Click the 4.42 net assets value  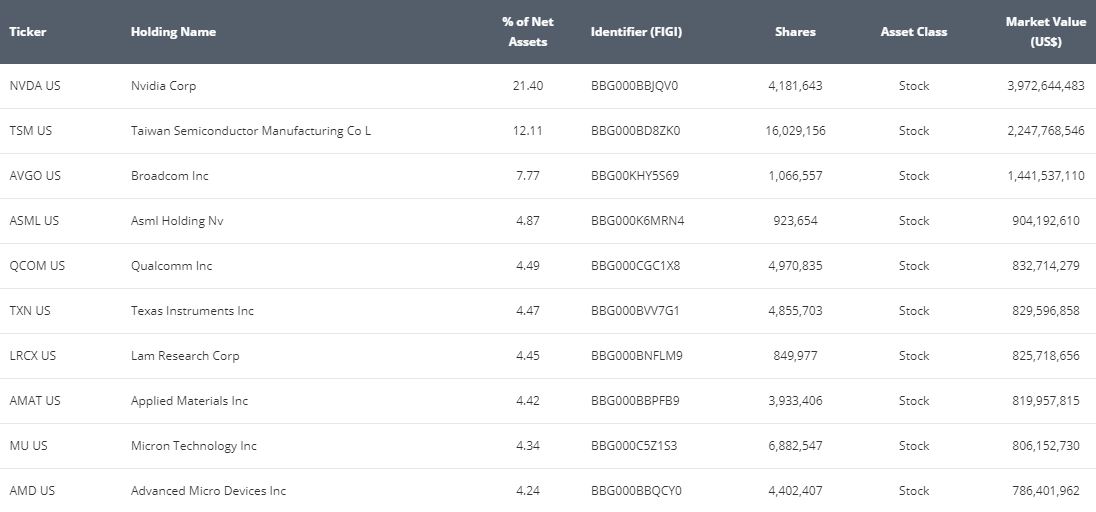pos(528,401)
